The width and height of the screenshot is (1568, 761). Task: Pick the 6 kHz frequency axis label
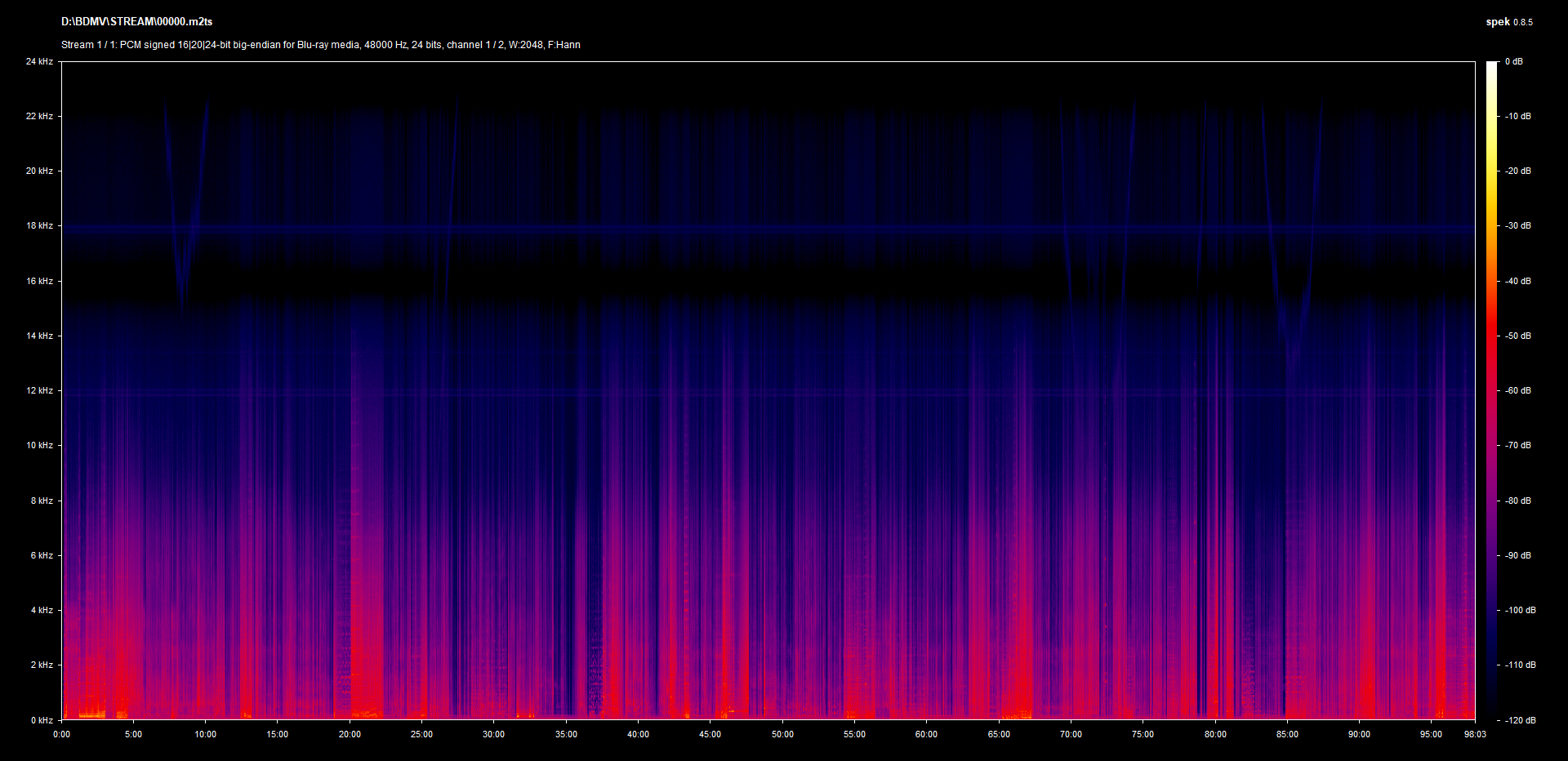point(42,555)
